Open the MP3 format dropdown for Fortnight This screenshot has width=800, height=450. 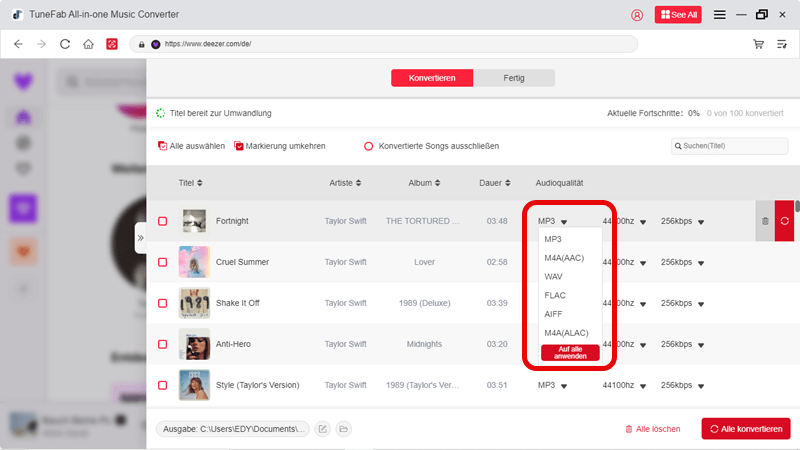click(x=552, y=221)
